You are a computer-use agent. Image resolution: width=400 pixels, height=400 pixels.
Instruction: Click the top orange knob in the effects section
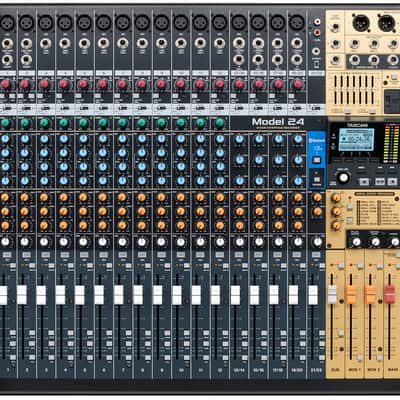coord(336,198)
